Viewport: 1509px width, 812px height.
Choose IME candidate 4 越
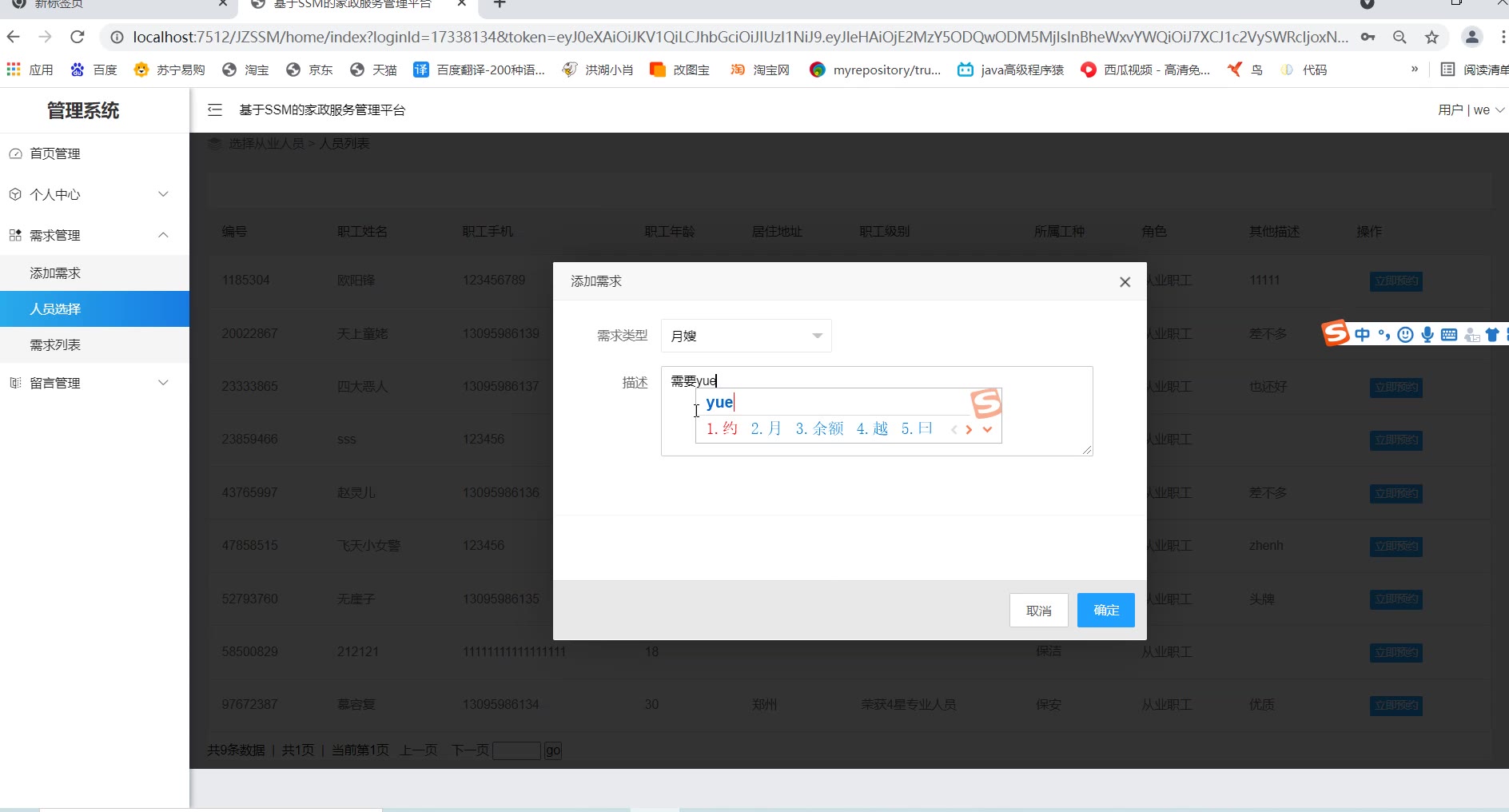pyautogui.click(x=872, y=428)
